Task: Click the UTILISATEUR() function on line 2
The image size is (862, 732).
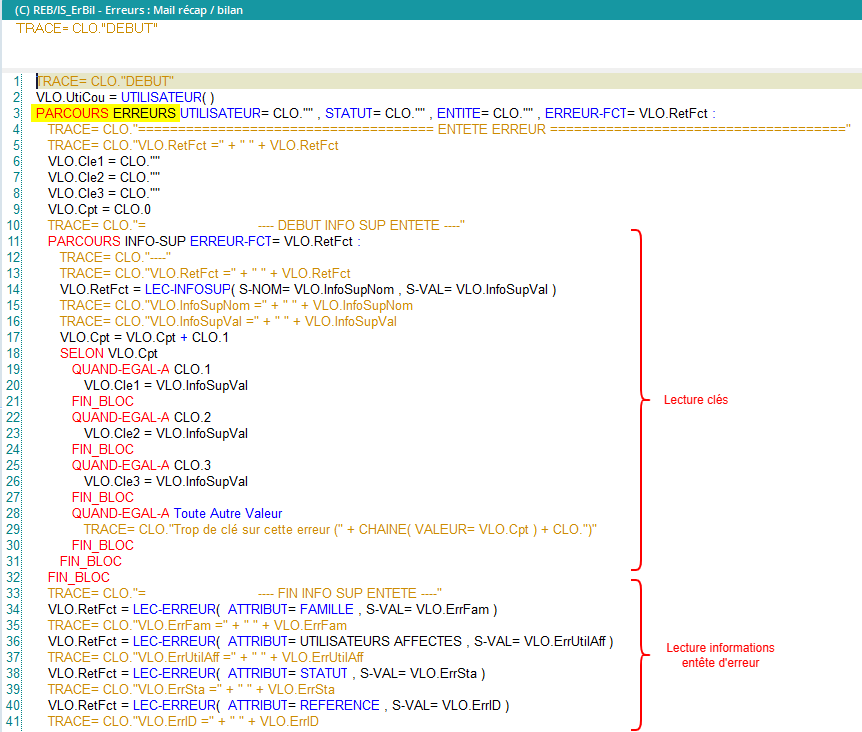Action: [x=170, y=97]
